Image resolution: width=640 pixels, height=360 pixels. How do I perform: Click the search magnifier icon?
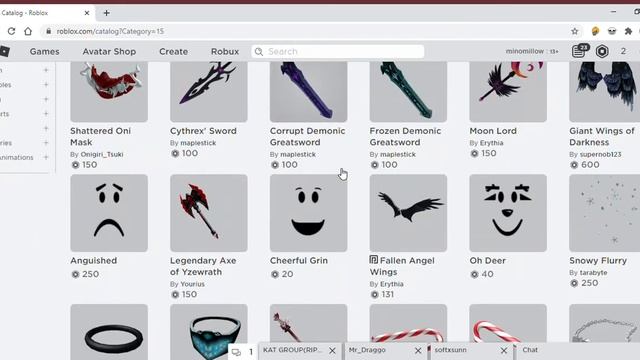[x=259, y=51]
